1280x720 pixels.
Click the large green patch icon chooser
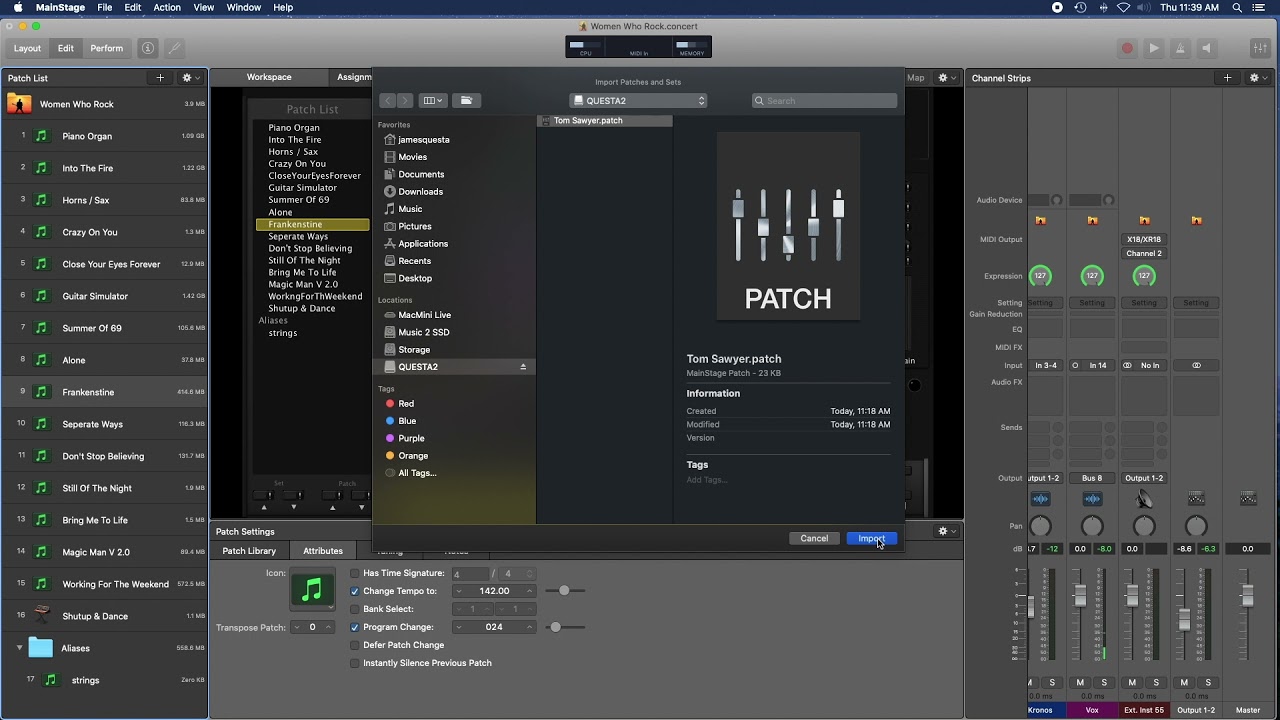click(313, 589)
